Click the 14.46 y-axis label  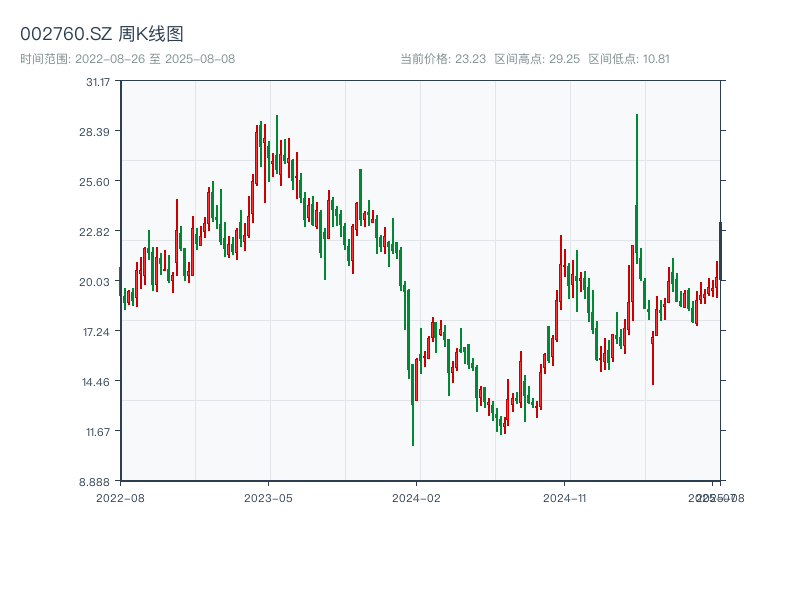click(x=96, y=382)
